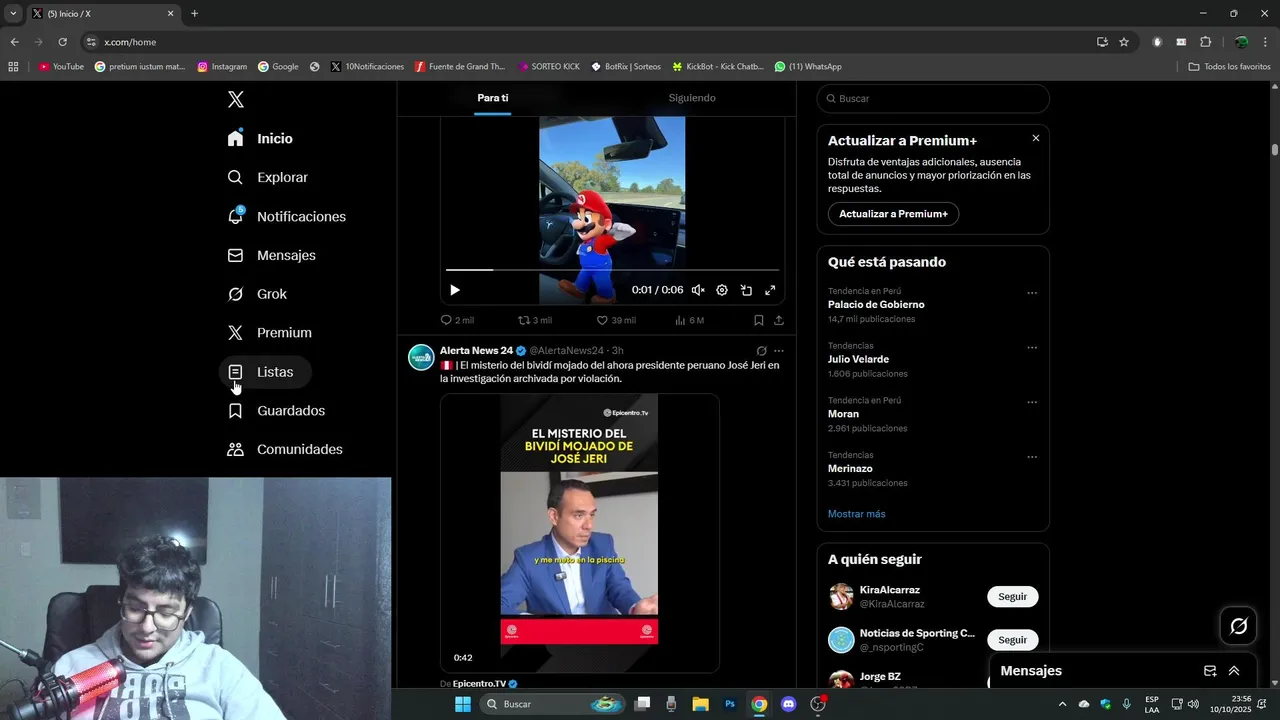The width and height of the screenshot is (1280, 720).
Task: Open Chrome extensions puzzle icon
Action: [1205, 42]
